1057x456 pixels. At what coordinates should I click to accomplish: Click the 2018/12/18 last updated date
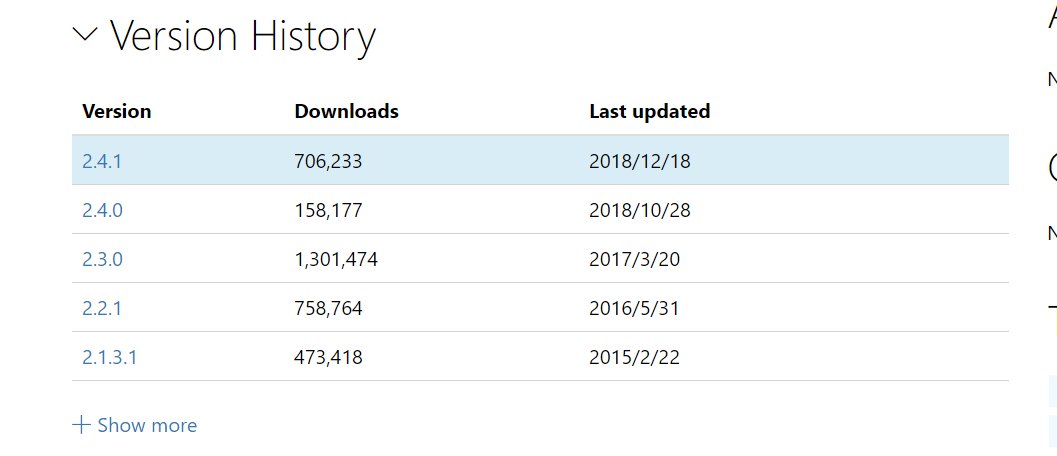tap(640, 161)
